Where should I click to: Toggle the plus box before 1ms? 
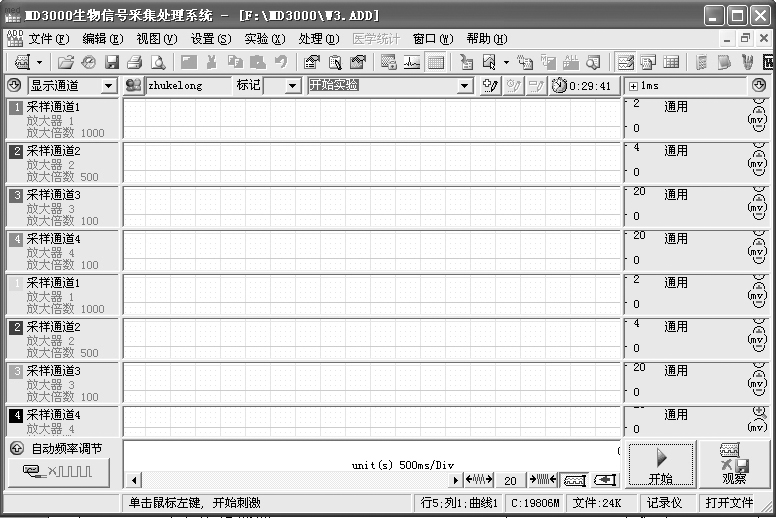[633, 86]
